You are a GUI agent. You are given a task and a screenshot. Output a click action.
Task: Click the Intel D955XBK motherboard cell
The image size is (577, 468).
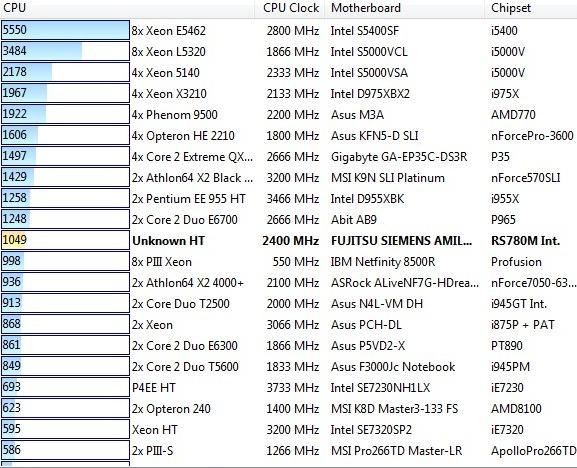click(367, 199)
